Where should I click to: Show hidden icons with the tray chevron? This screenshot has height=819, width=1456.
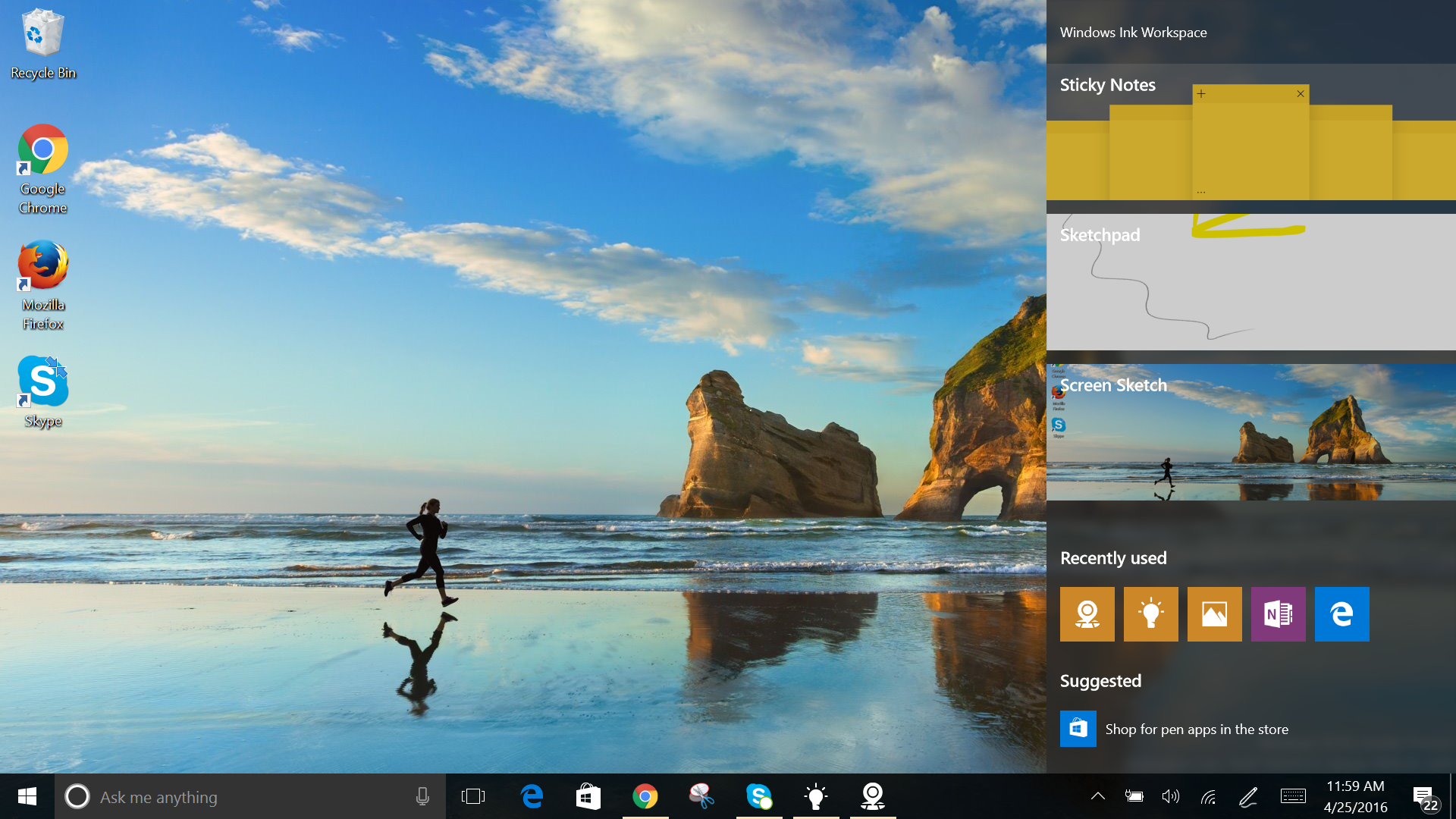pos(1097,796)
